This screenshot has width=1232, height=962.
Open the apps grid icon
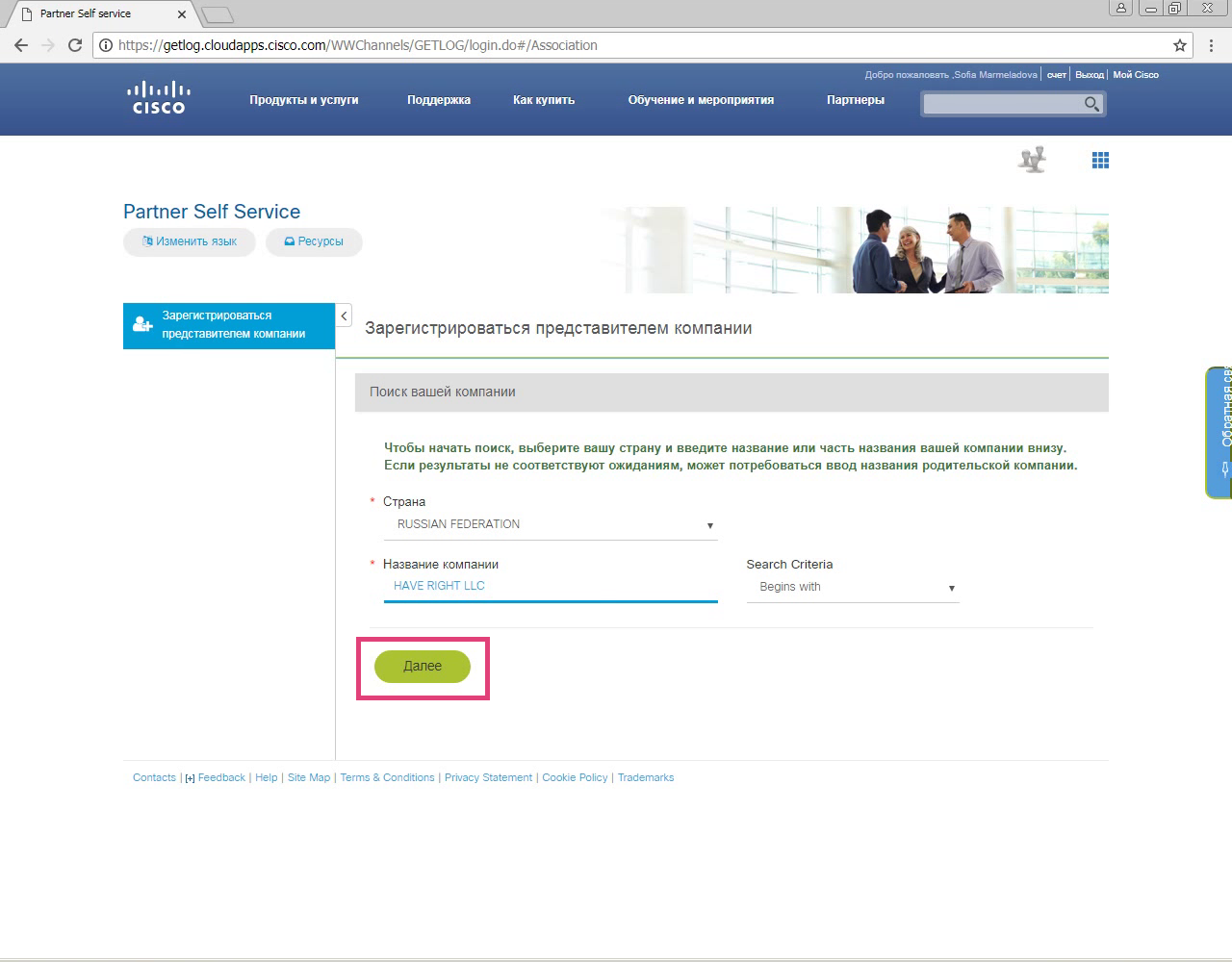coord(1101,161)
